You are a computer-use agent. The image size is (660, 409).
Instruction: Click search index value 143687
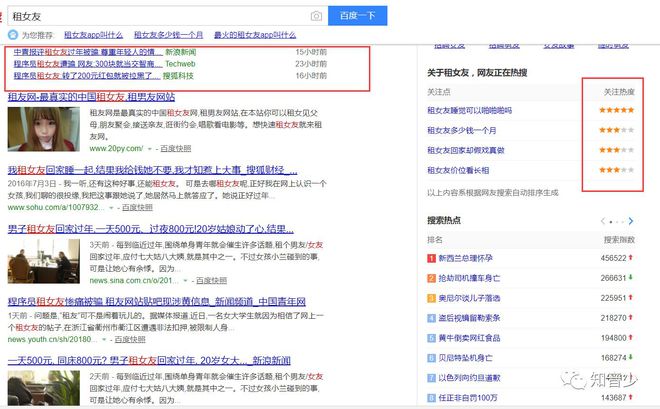613,398
